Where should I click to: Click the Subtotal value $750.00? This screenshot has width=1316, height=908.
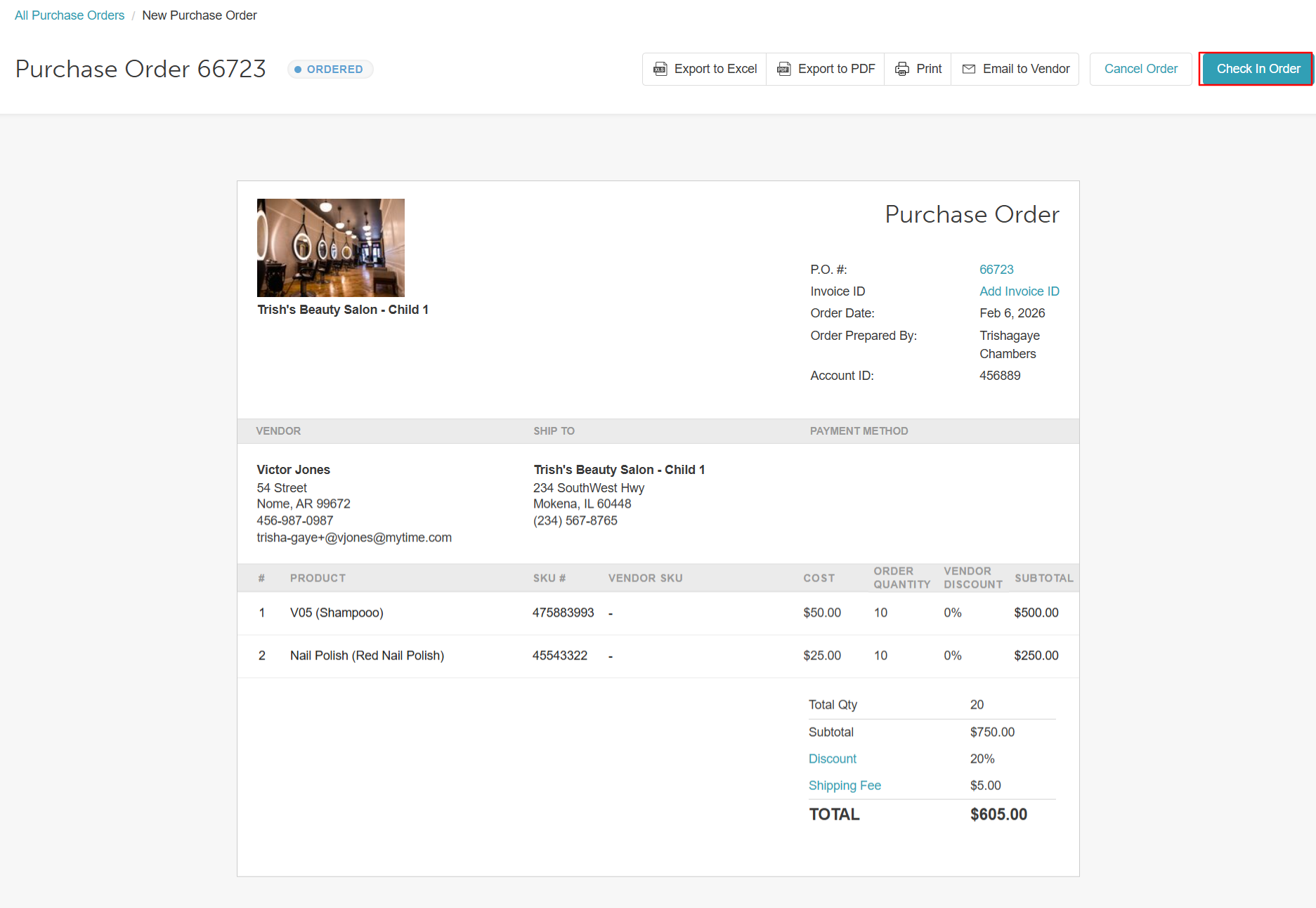[x=992, y=732]
